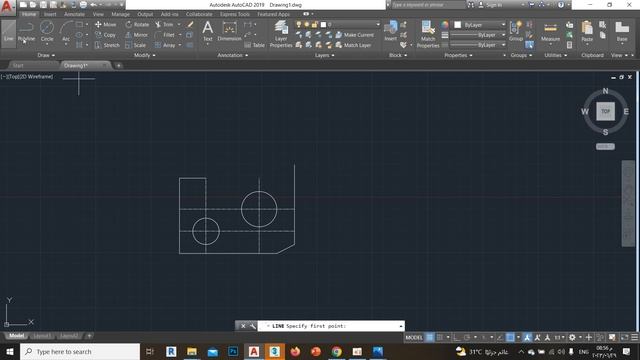Switch to the Output ribbon tab

pyautogui.click(x=145, y=14)
